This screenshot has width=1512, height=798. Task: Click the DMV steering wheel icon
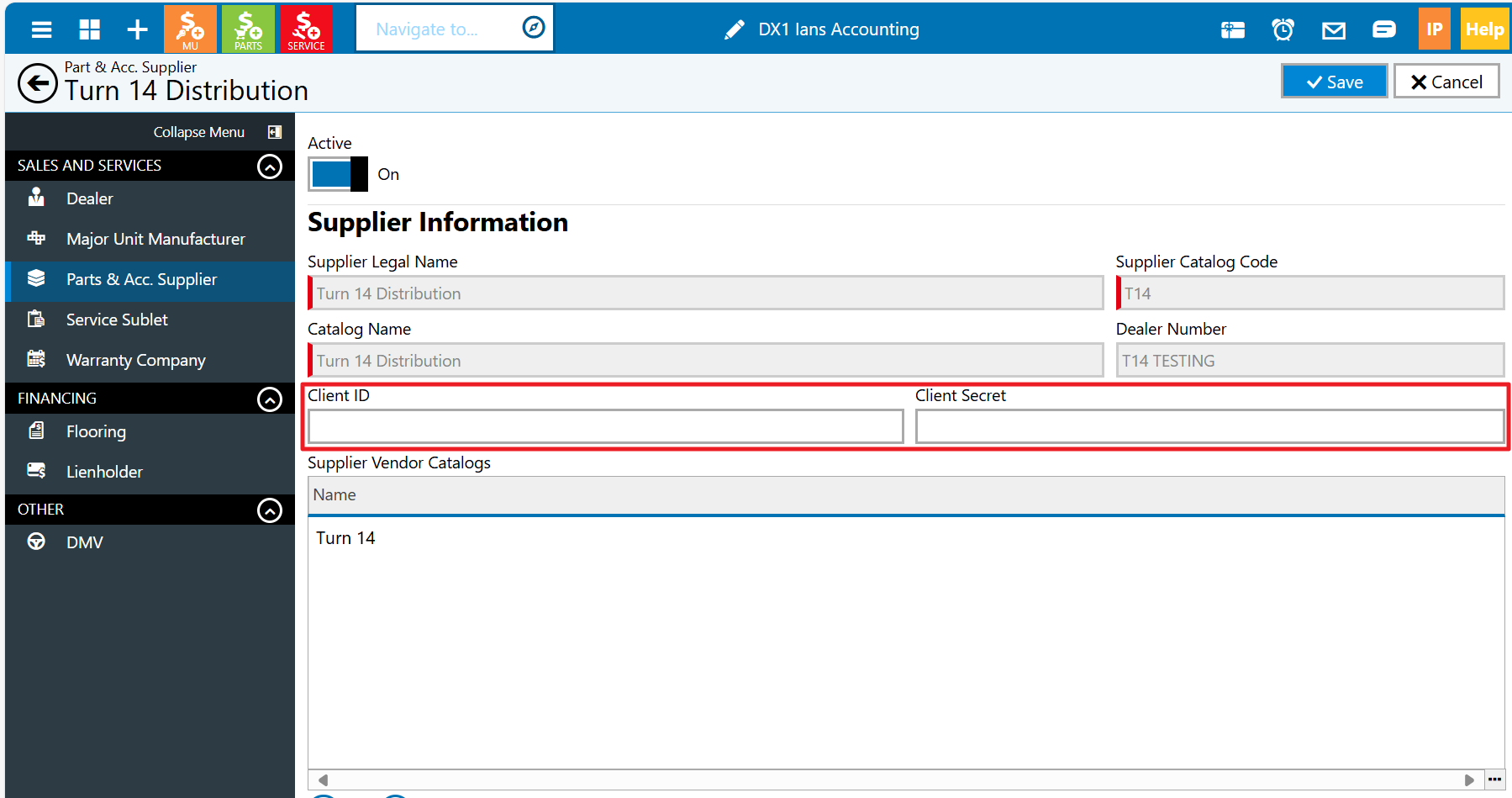(x=36, y=542)
